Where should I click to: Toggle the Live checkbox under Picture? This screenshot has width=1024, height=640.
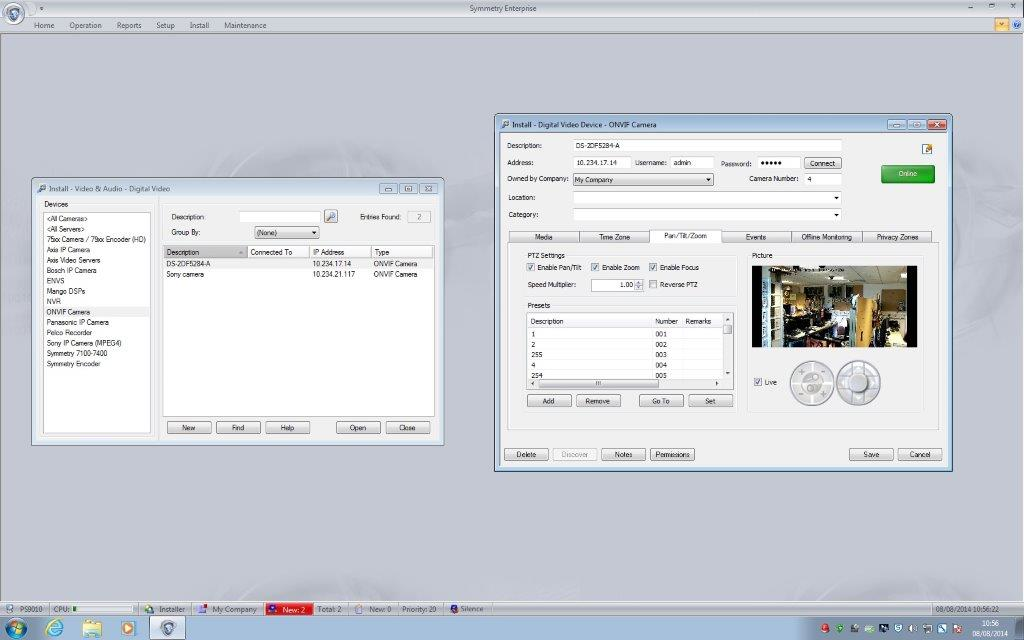(758, 381)
